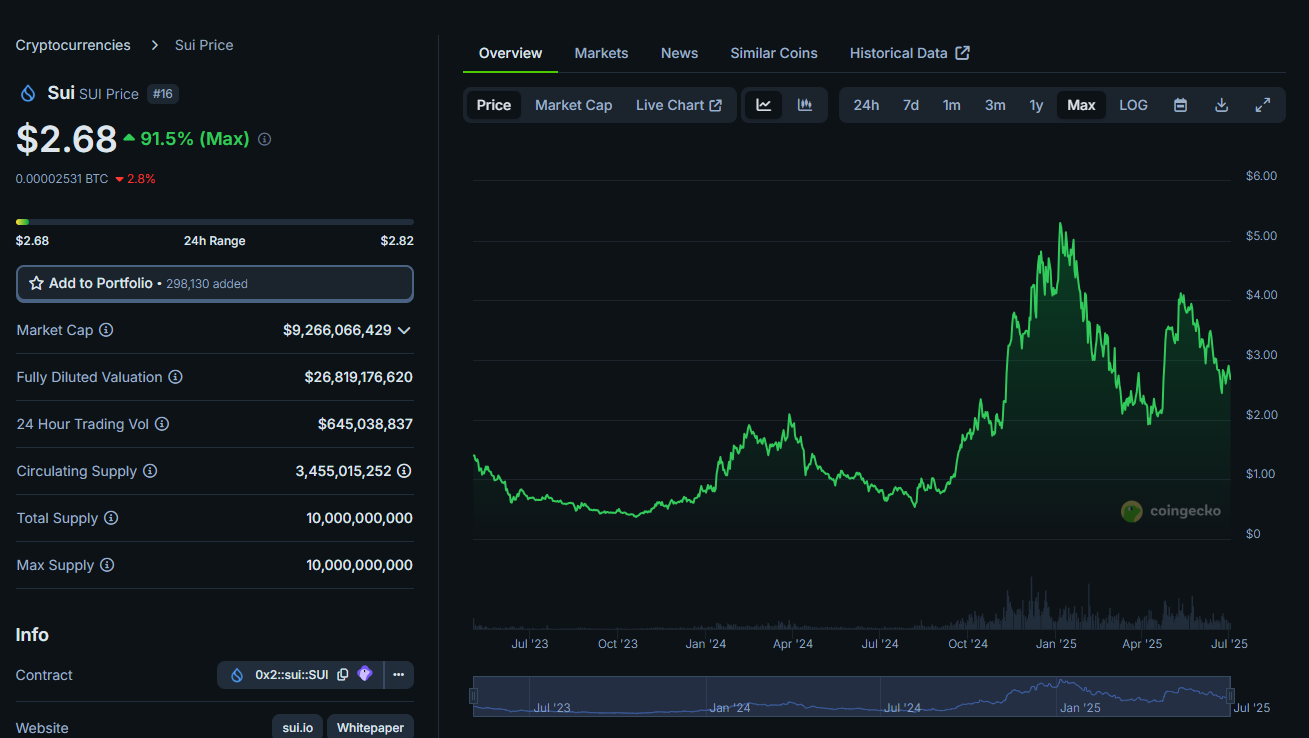Open Total Supply info icon
The image size is (1309, 738).
[111, 518]
